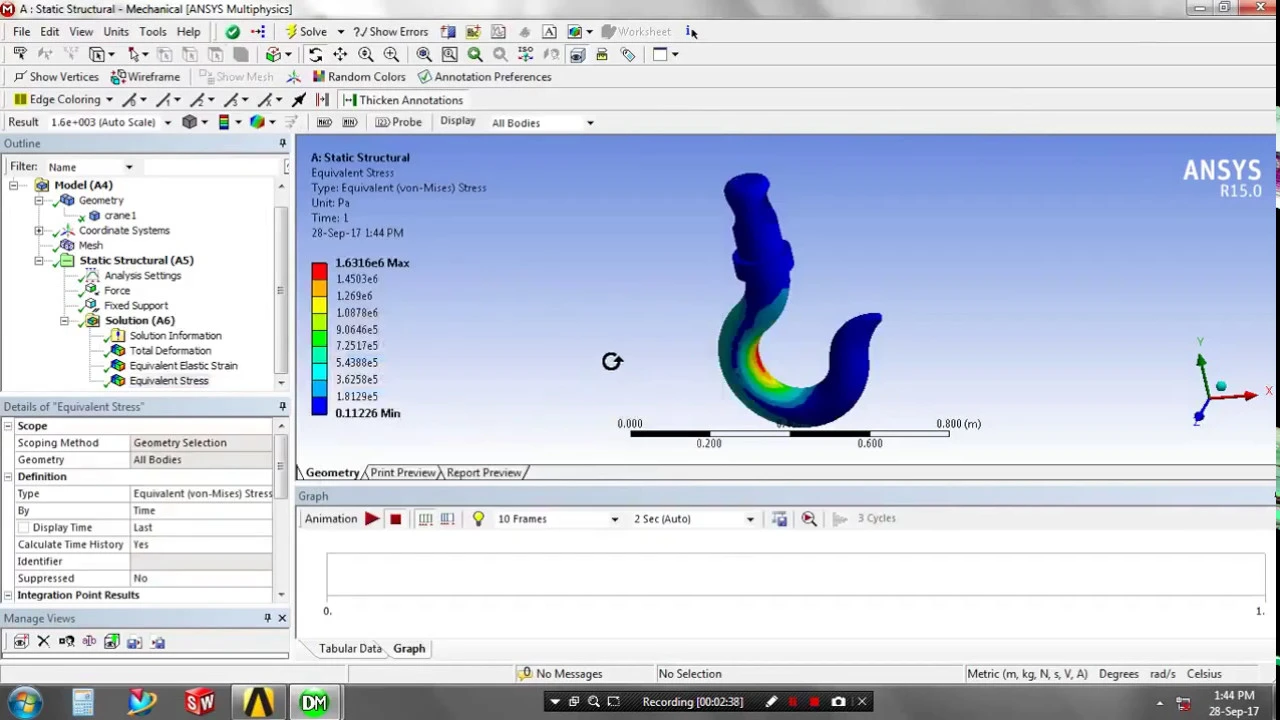Collapse the Geometry tree node

pos(39,200)
